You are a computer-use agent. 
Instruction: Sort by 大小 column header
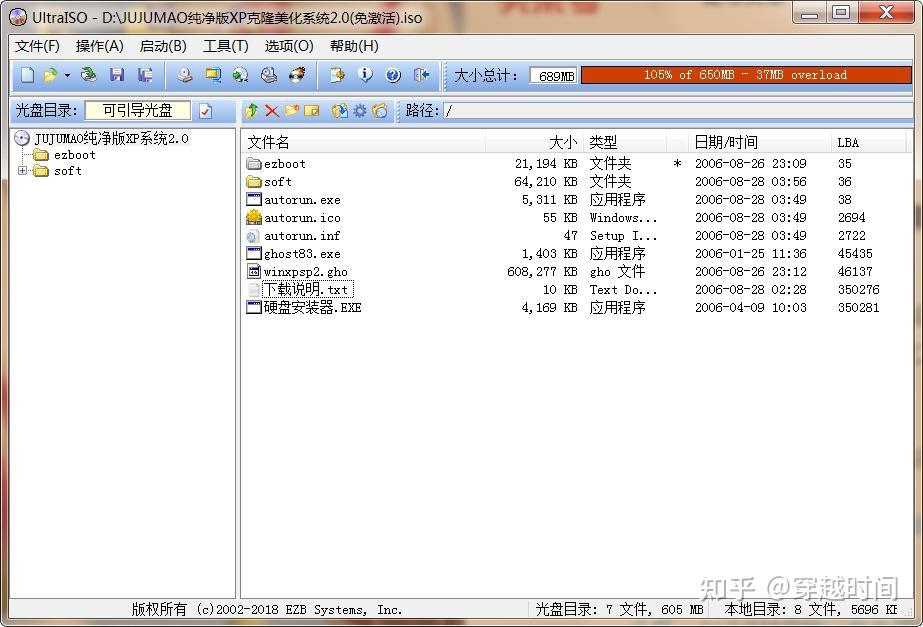535,142
